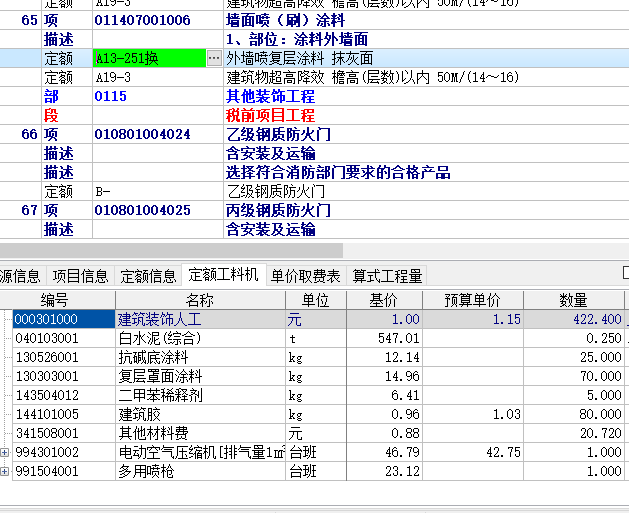Select description 1、部位：涂料外墙面
629x513 pixels.
point(297,40)
